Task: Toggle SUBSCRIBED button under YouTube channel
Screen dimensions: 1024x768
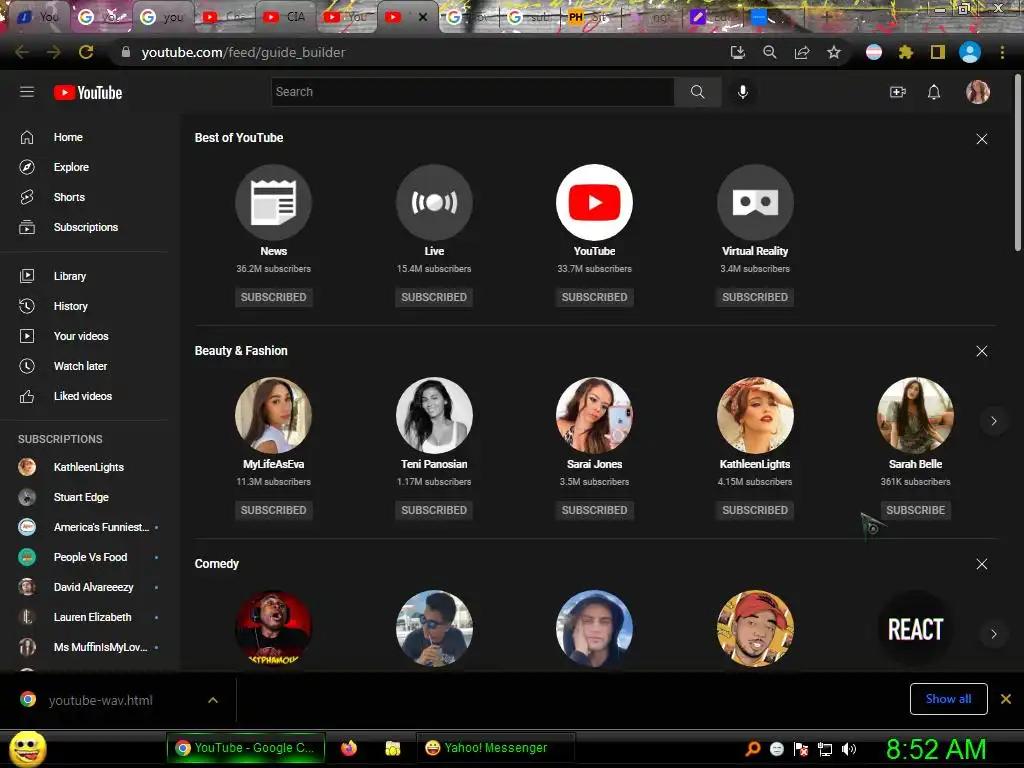Action: (x=594, y=297)
